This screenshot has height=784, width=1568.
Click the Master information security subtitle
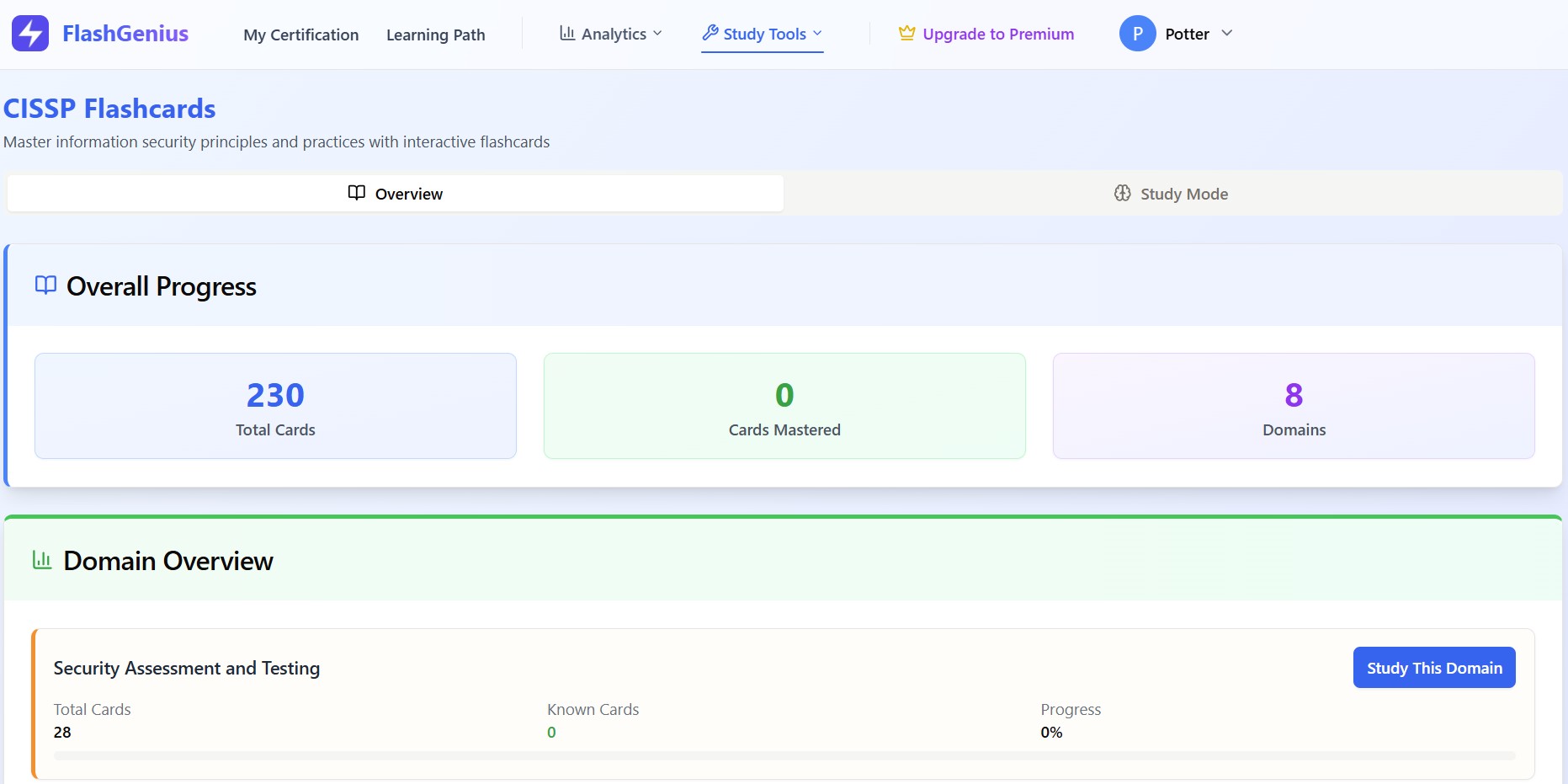pos(277,141)
